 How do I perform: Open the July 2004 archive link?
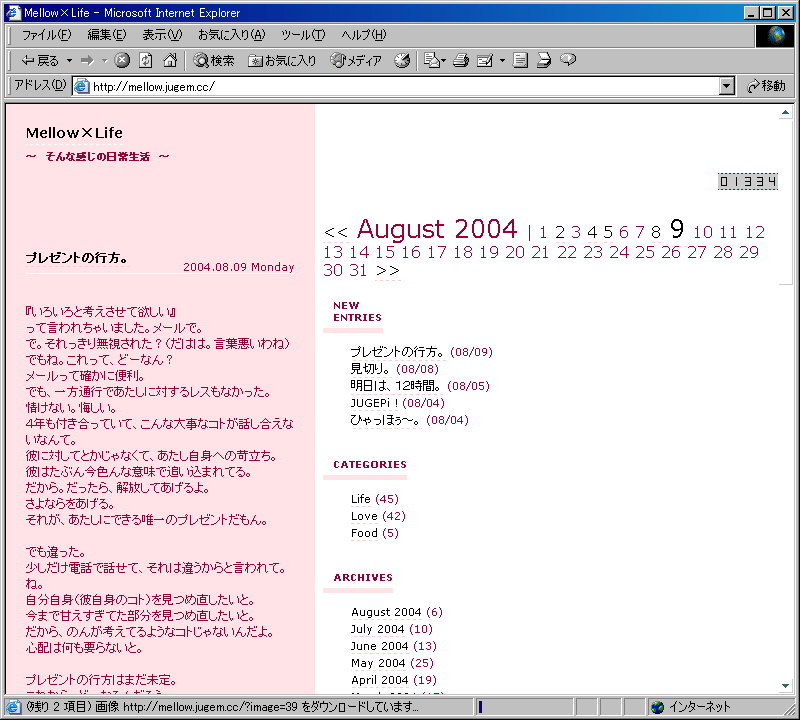(x=378, y=629)
